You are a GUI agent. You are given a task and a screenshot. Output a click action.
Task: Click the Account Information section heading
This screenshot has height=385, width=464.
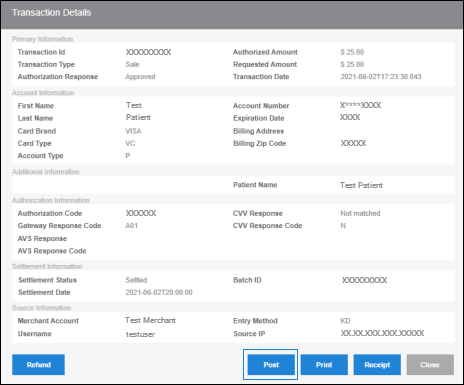(43, 93)
